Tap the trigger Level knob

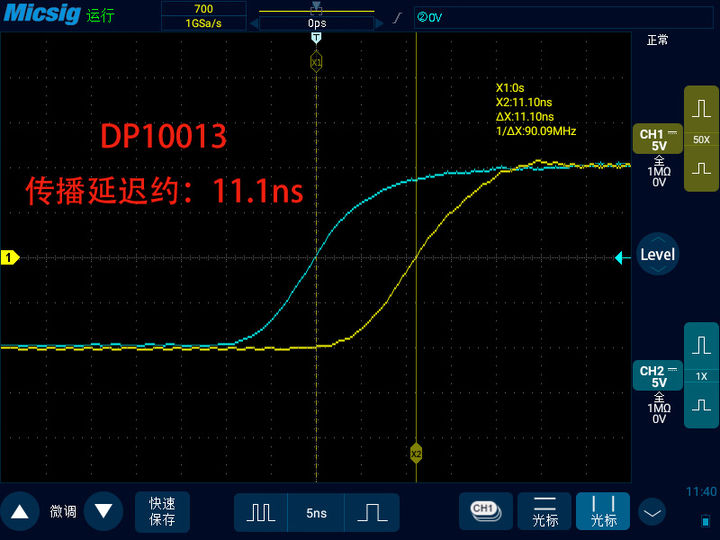658,254
